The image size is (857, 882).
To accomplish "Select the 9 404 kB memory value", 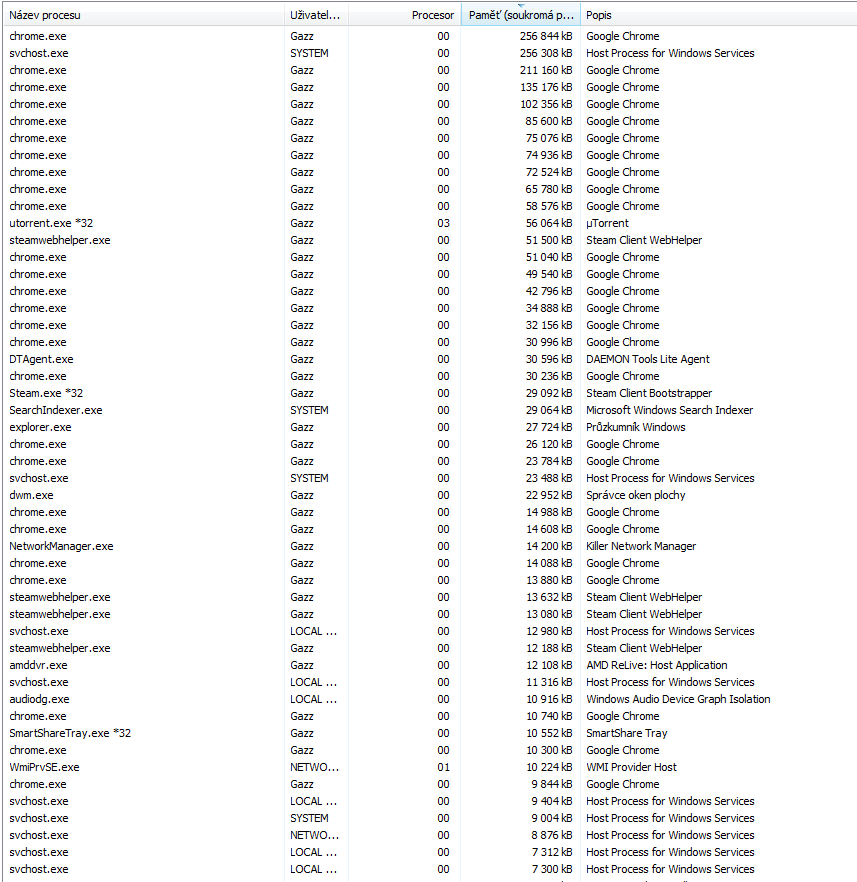I will point(552,801).
